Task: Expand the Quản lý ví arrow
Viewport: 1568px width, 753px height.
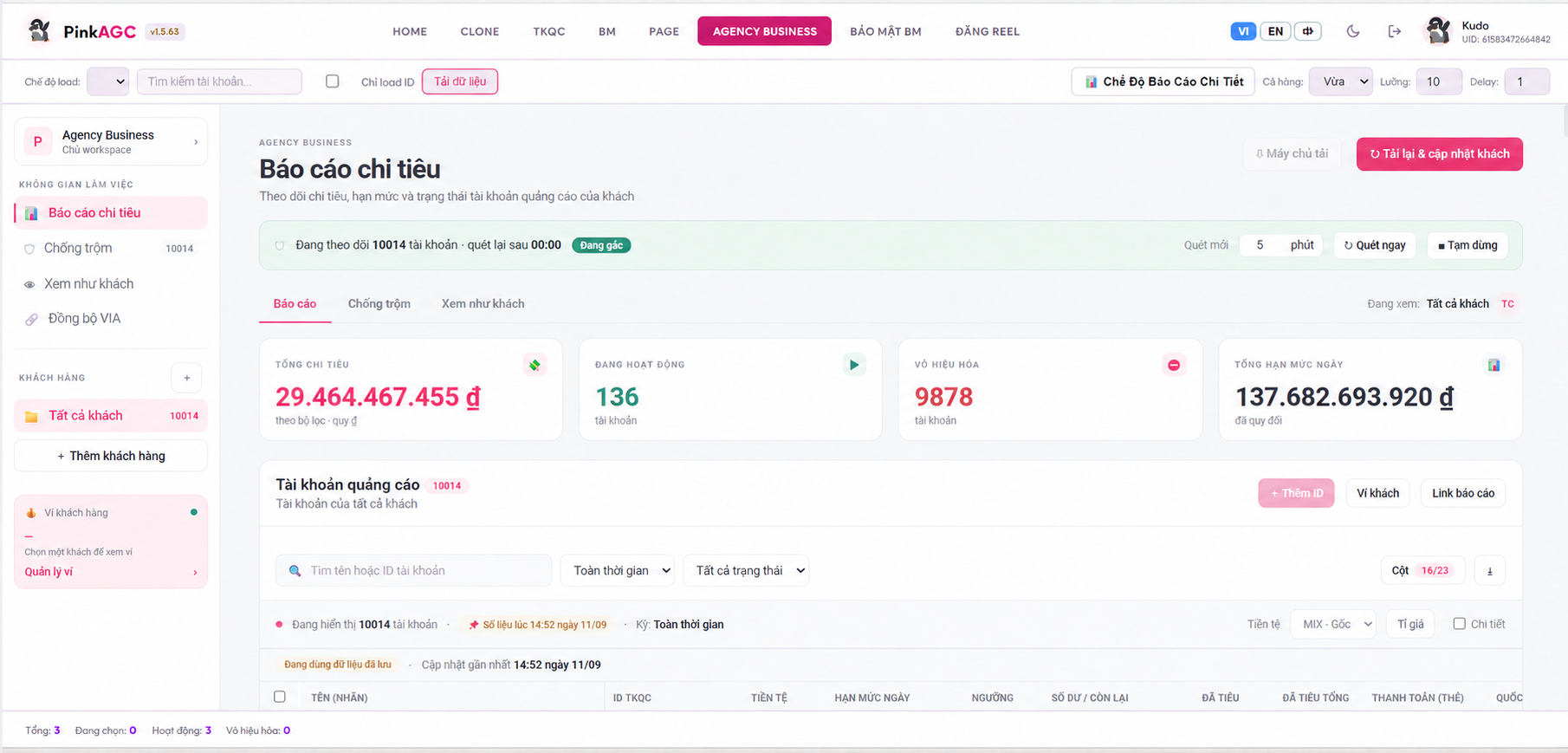Action: [195, 573]
